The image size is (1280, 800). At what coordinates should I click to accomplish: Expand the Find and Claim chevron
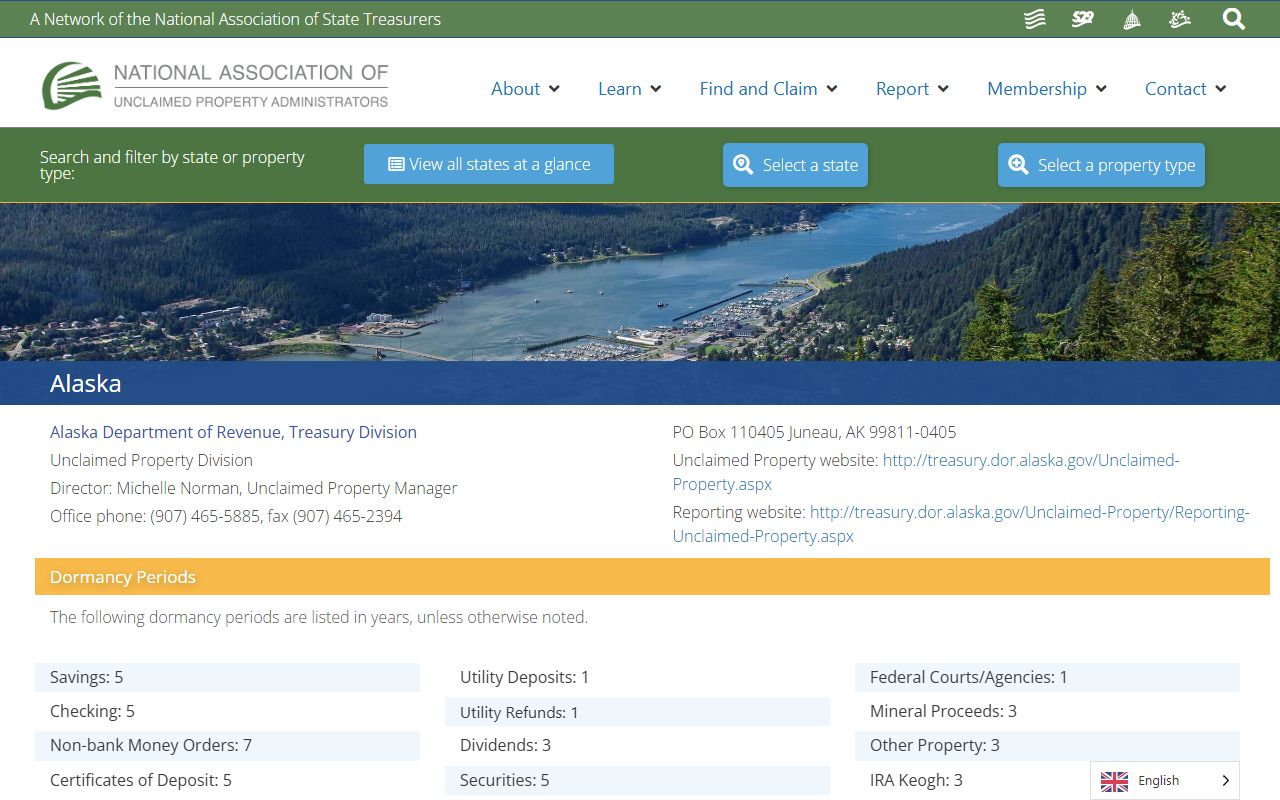[x=832, y=89]
